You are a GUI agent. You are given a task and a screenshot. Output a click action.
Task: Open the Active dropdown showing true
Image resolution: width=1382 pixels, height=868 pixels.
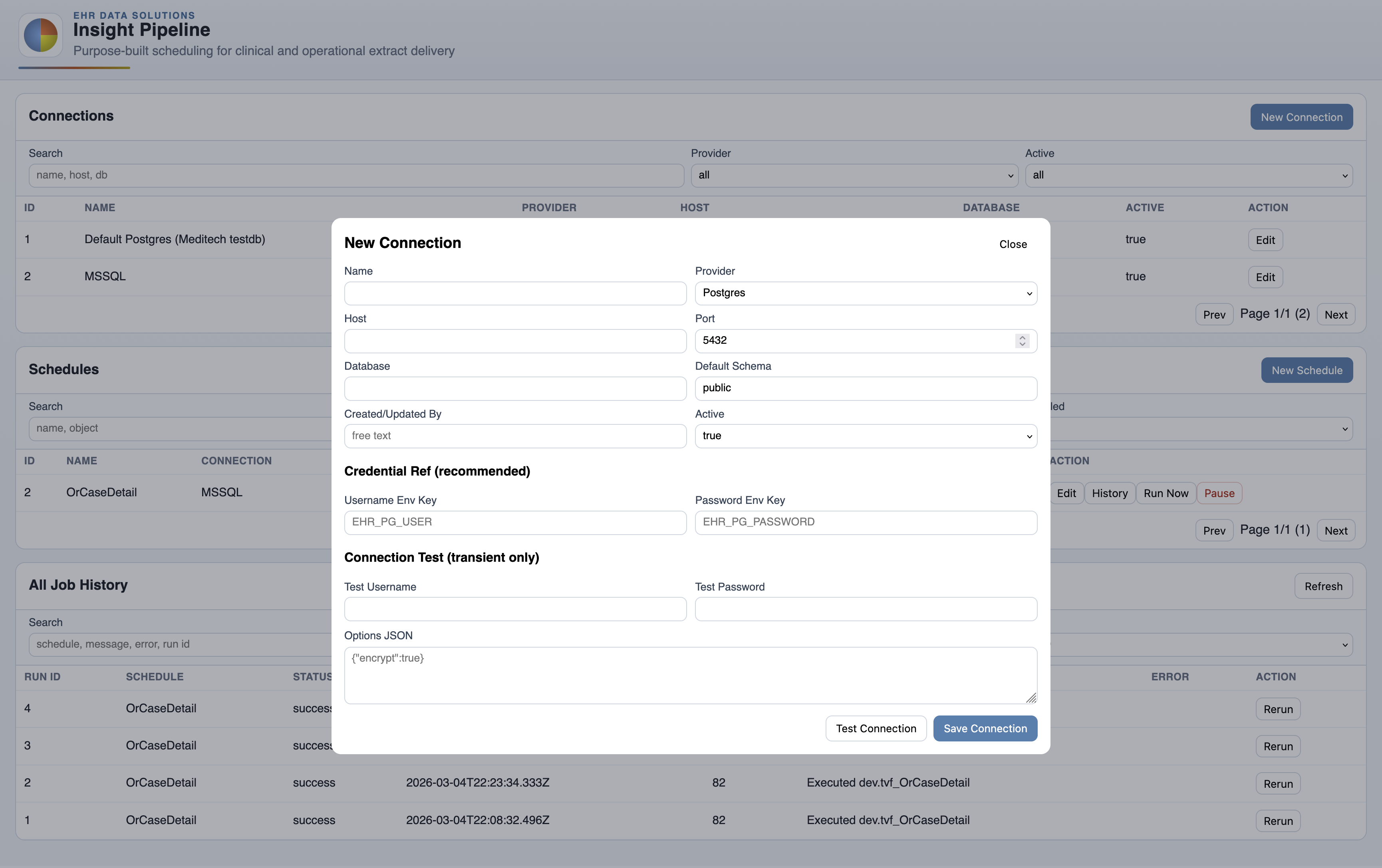pyautogui.click(x=866, y=436)
